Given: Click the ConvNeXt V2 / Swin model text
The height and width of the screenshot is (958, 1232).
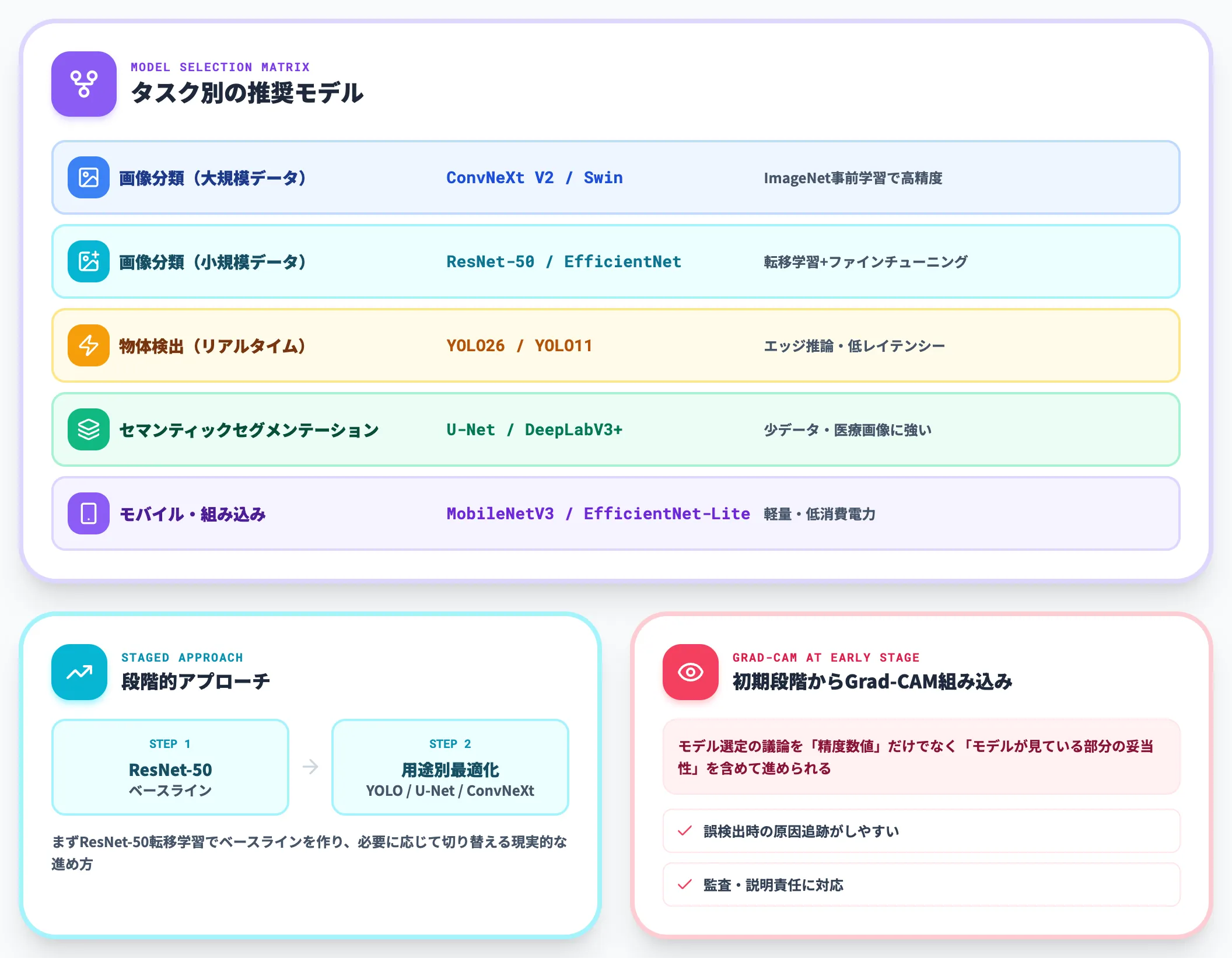Looking at the screenshot, I should tap(534, 178).
